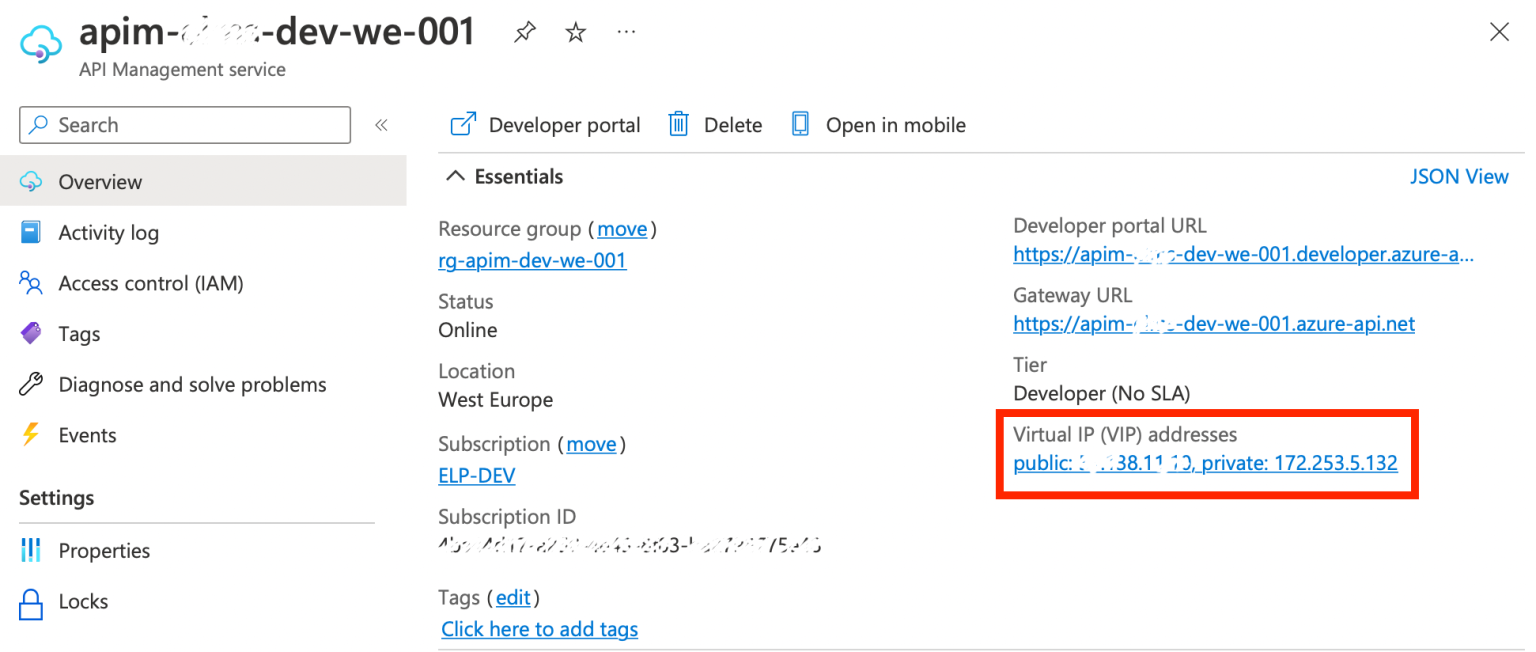Click into the sidebar Search field
Image resolution: width=1536 pixels, height=652 pixels.
[185, 125]
